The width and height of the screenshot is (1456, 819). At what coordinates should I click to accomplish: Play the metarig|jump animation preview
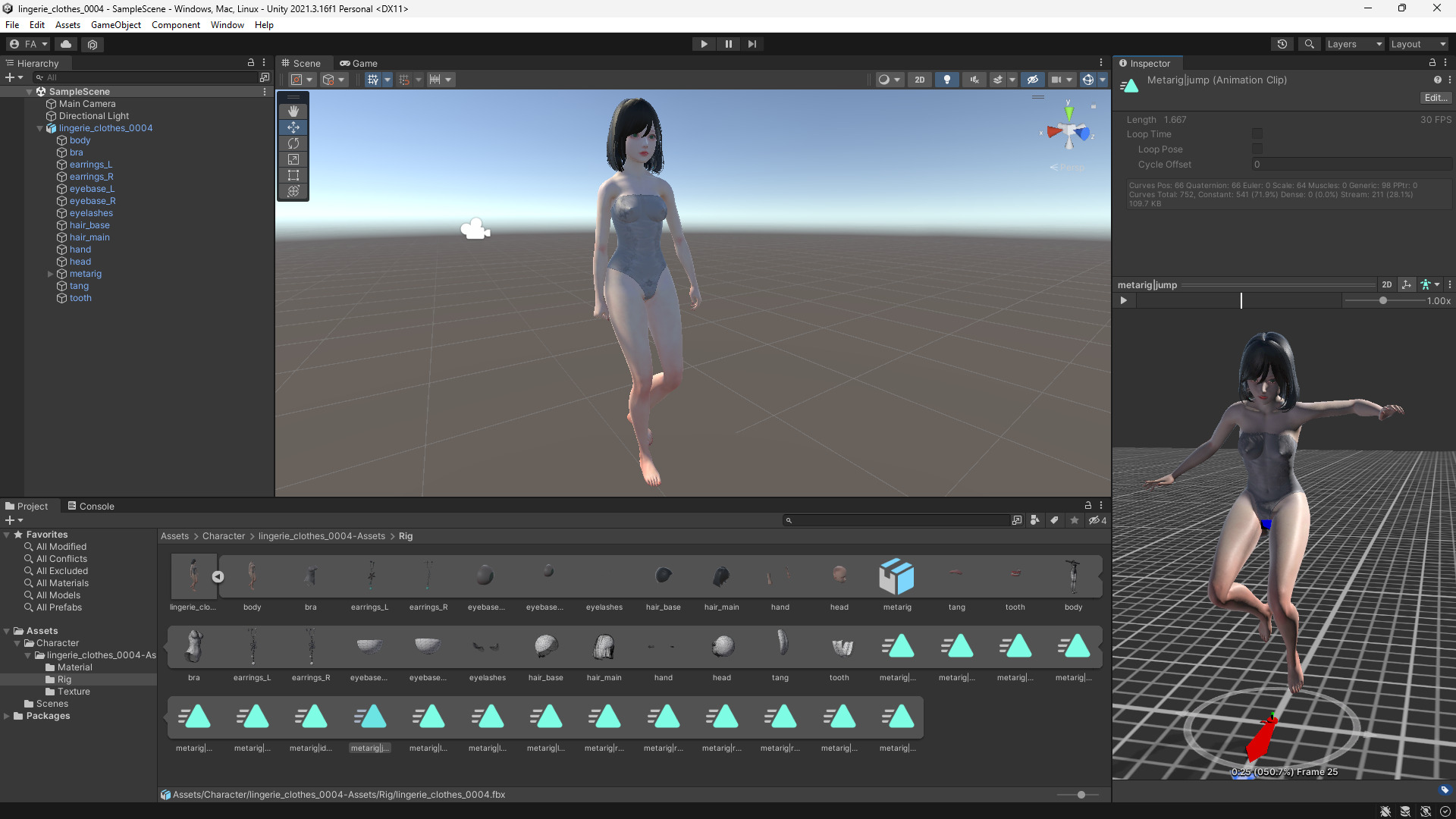coord(1124,301)
